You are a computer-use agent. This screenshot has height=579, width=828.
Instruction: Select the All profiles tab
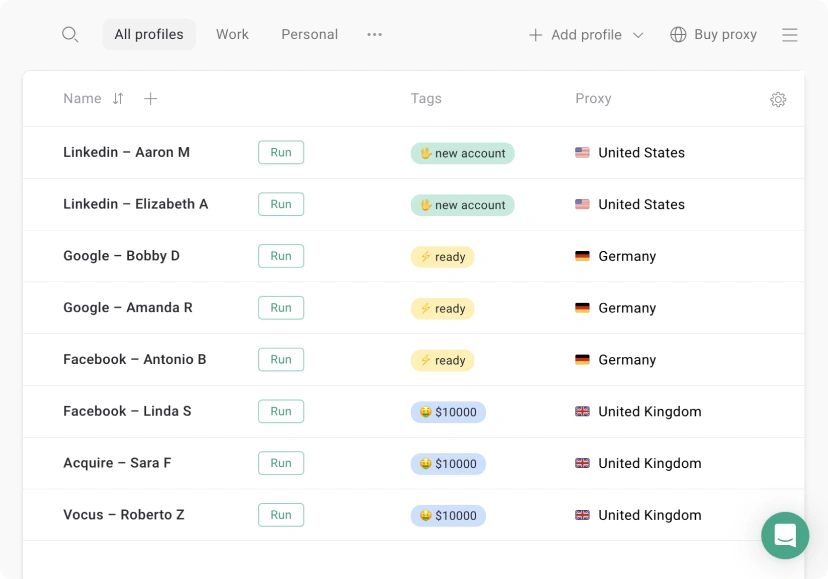pos(149,35)
